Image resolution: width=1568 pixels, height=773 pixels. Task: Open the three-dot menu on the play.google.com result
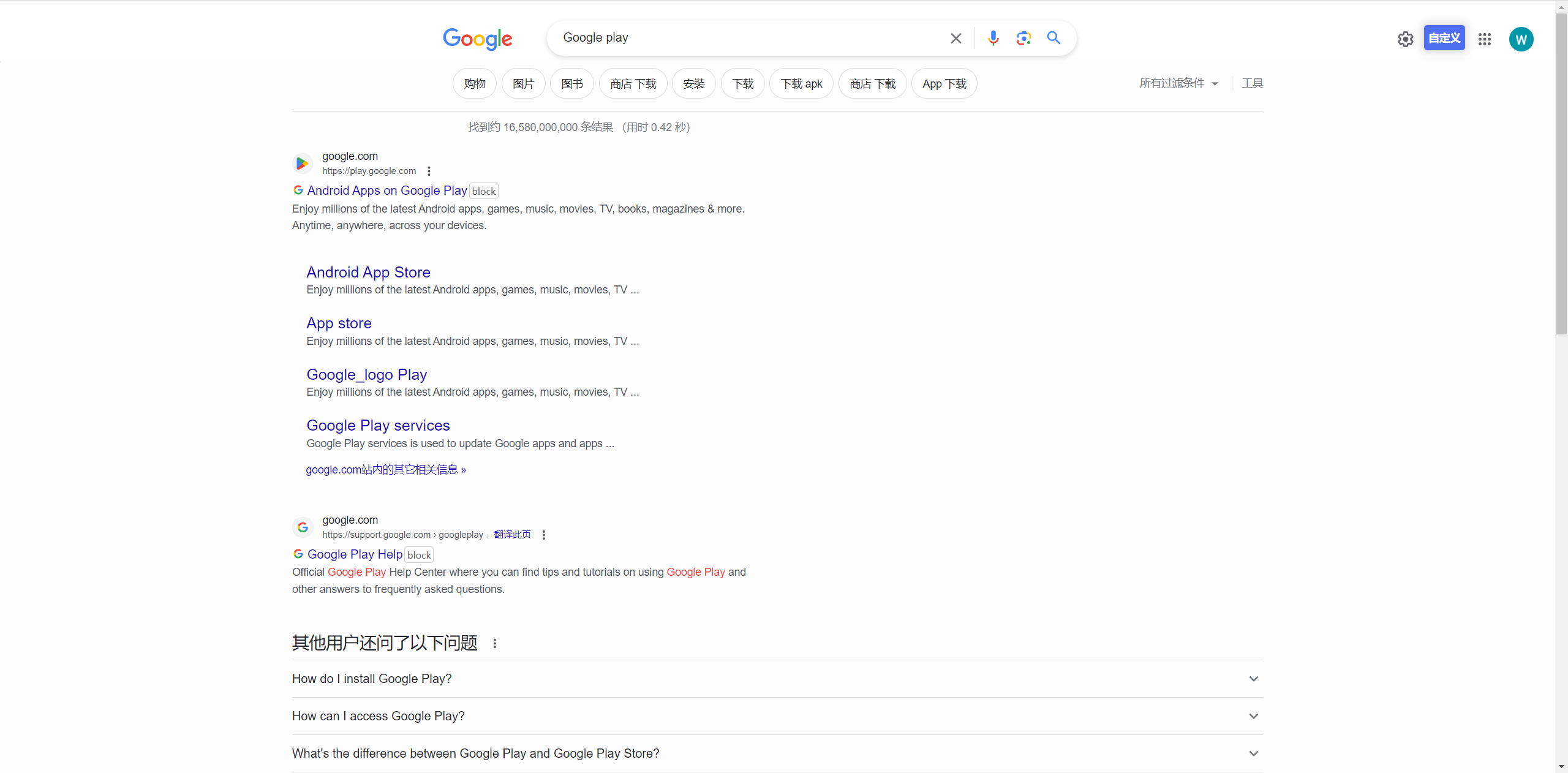[428, 171]
